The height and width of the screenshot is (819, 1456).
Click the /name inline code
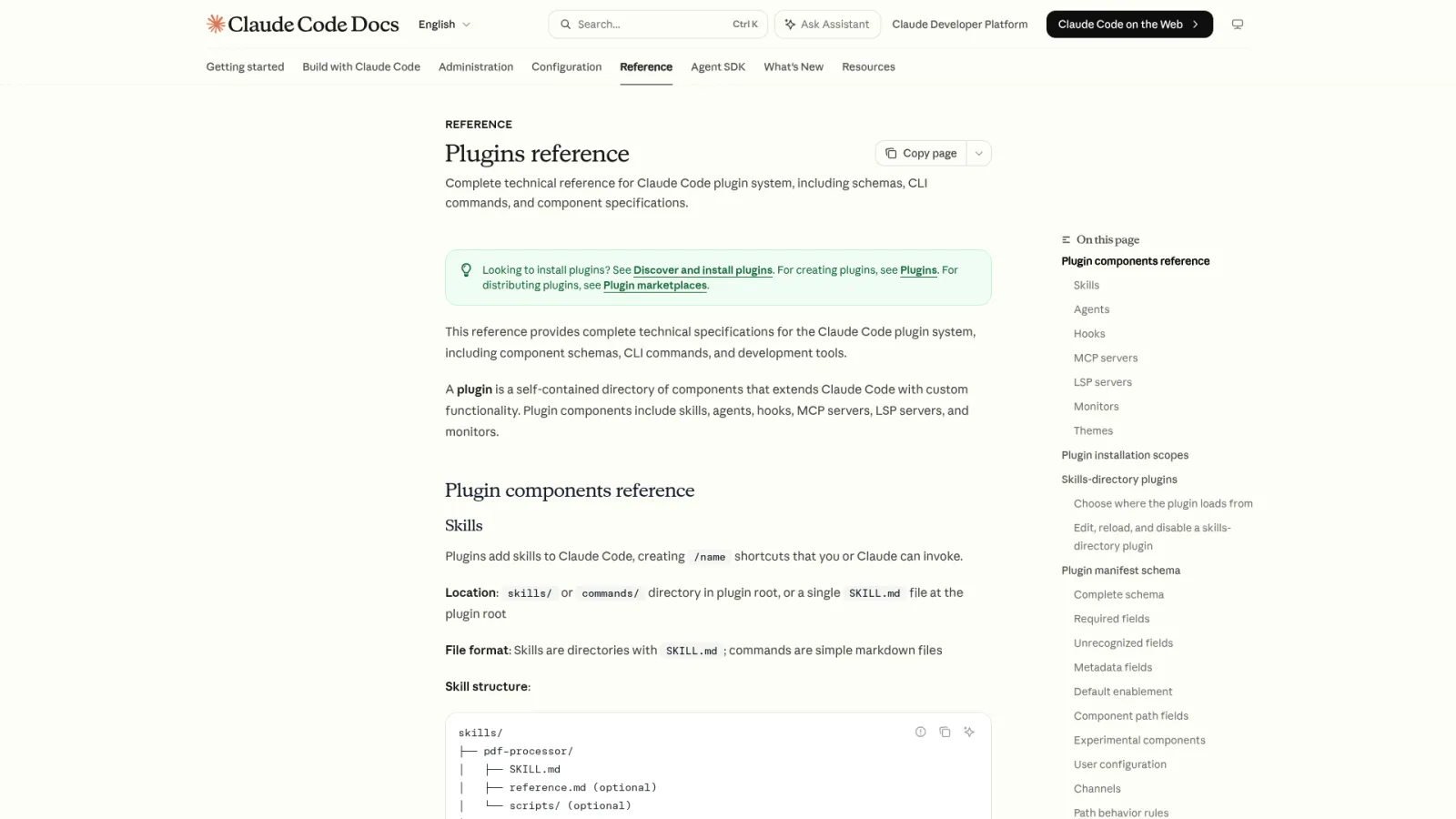[x=710, y=557]
